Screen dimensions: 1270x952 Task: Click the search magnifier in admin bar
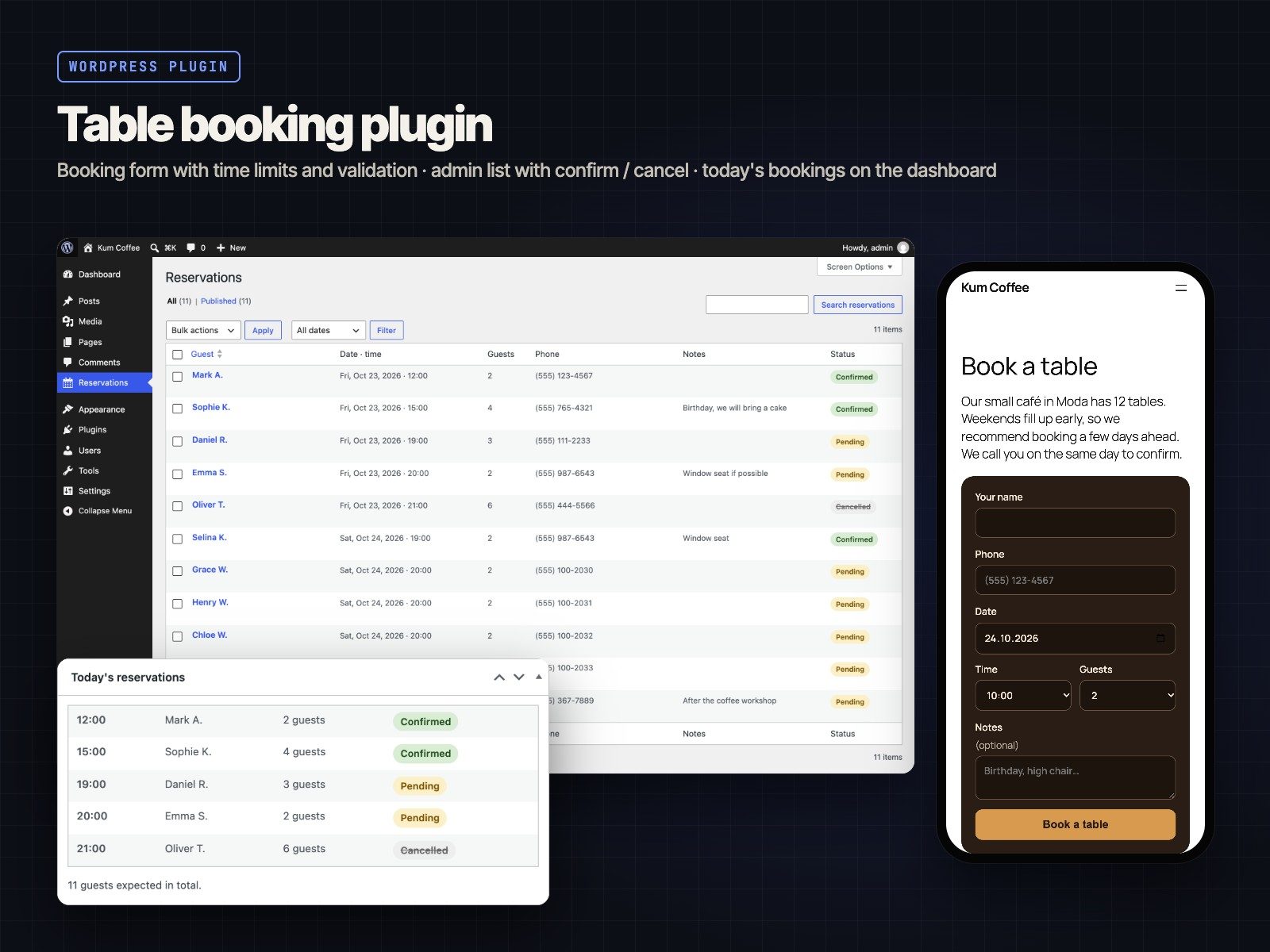point(155,248)
